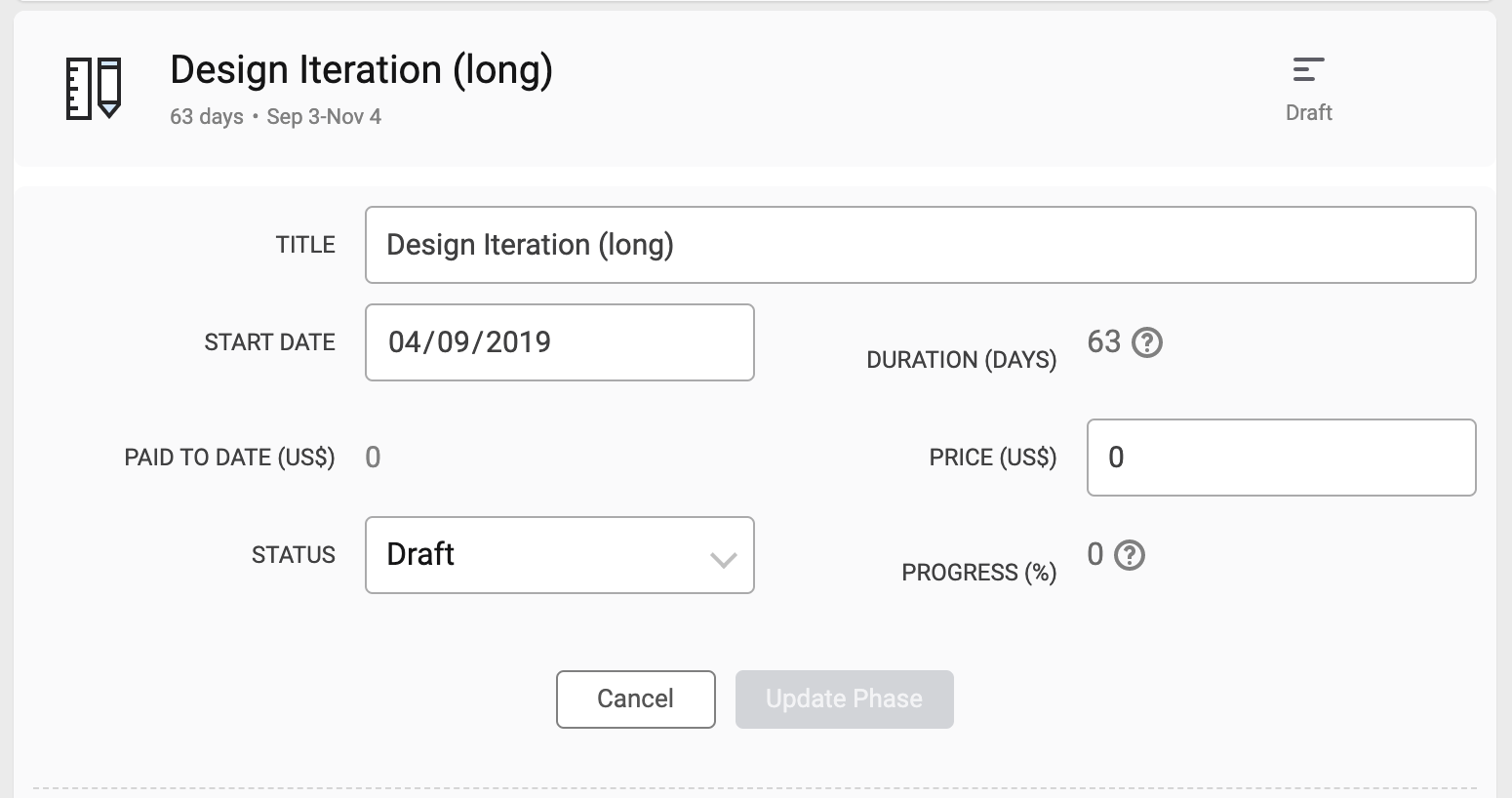The height and width of the screenshot is (798, 1512).
Task: Focus the Start Date field showing 04/09/2019
Action: tap(559, 342)
